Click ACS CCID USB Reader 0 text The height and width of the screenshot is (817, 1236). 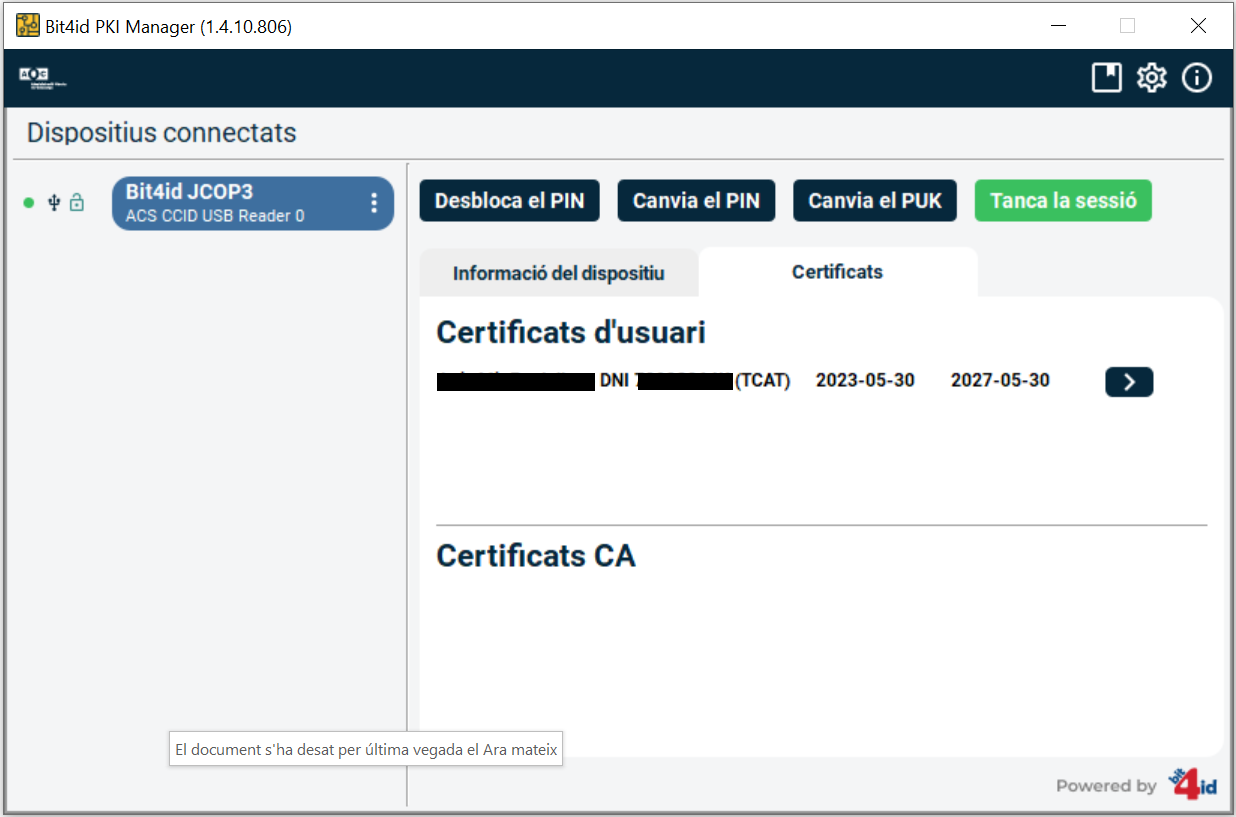click(x=215, y=216)
